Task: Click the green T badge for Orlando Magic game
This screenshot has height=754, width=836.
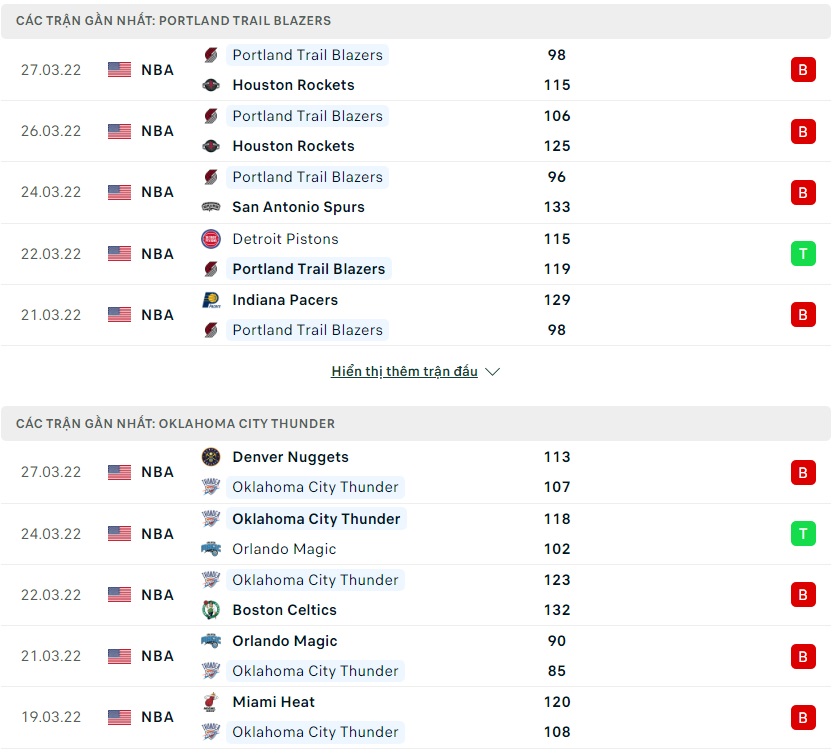Action: click(803, 533)
